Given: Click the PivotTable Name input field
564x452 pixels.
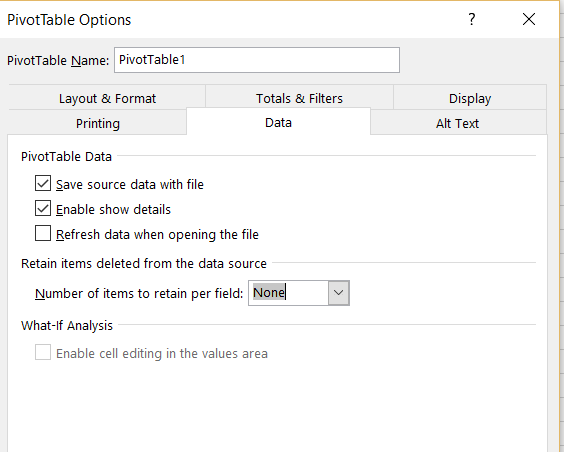Looking at the screenshot, I should pos(257,60).
